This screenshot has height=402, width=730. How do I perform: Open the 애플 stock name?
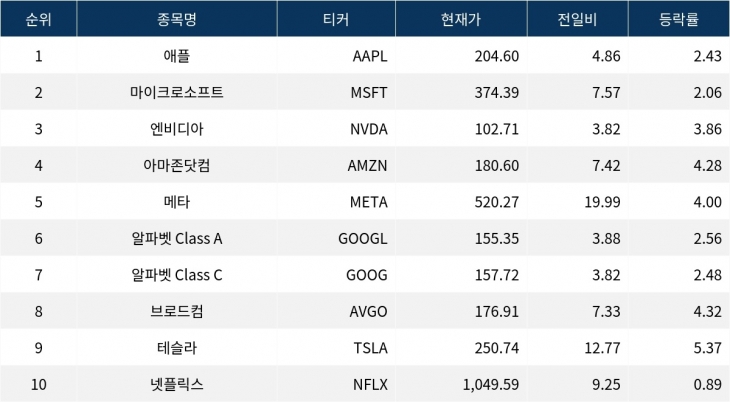(x=176, y=56)
